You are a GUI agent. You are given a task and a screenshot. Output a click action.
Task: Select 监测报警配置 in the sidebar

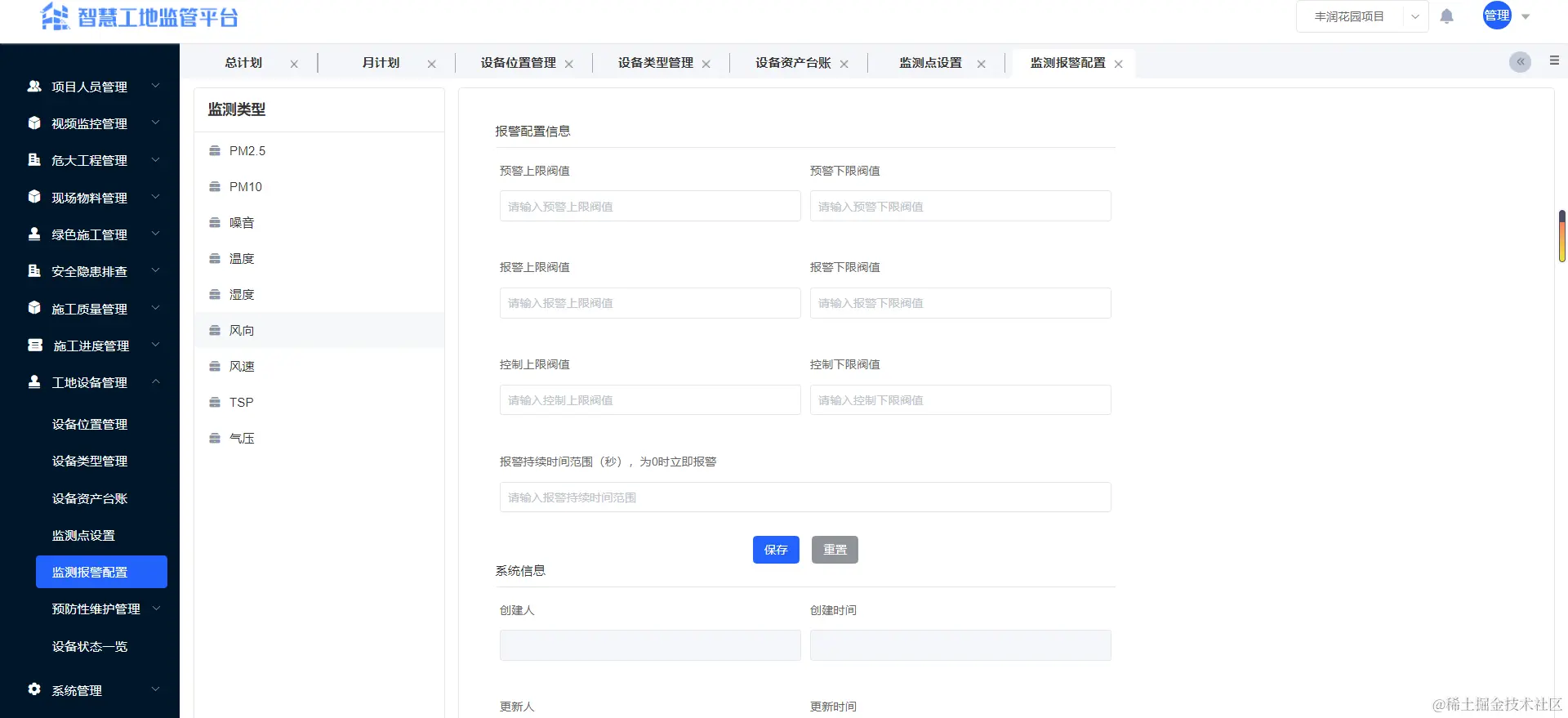pyautogui.click(x=101, y=572)
